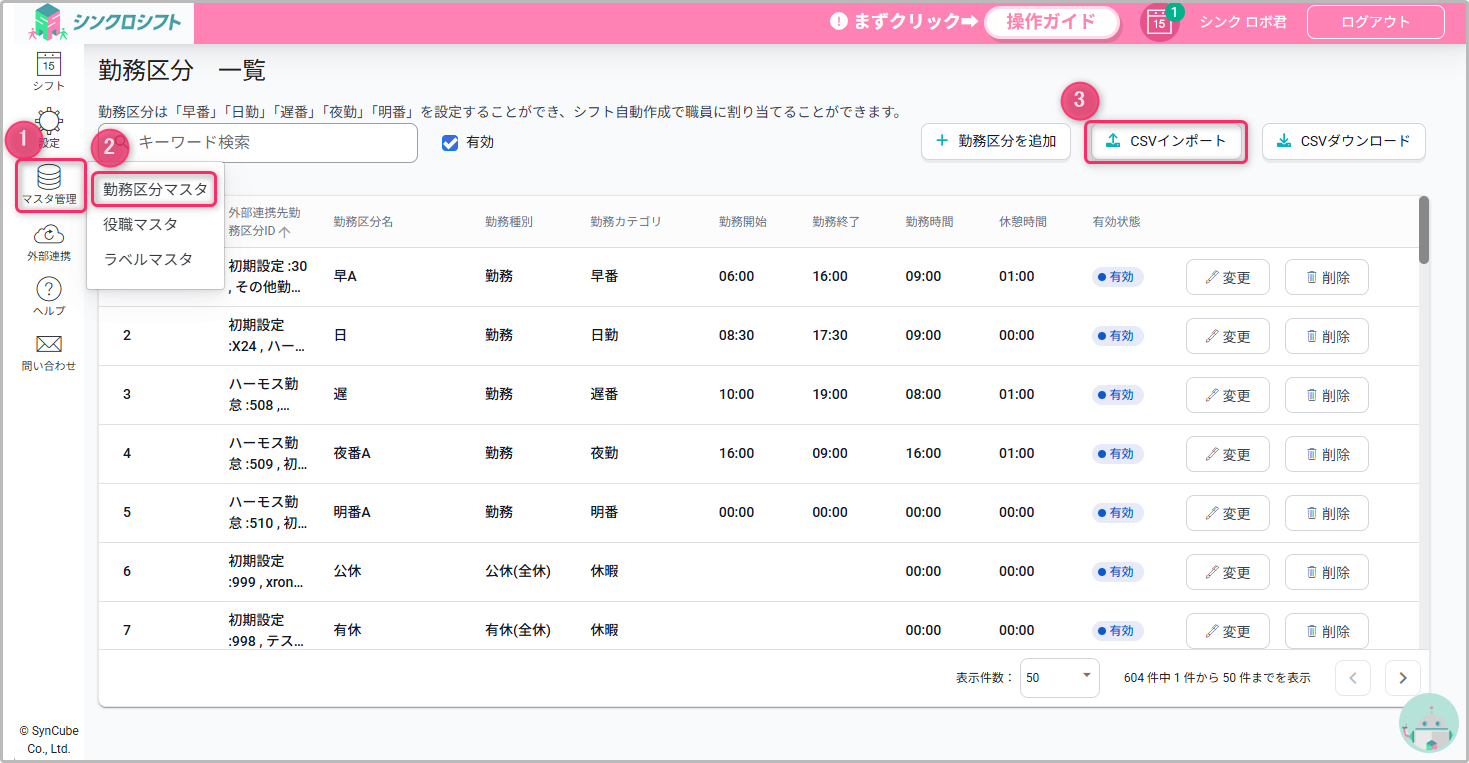Go to next page of results
Viewport: 1469px width, 763px height.
point(1402,678)
